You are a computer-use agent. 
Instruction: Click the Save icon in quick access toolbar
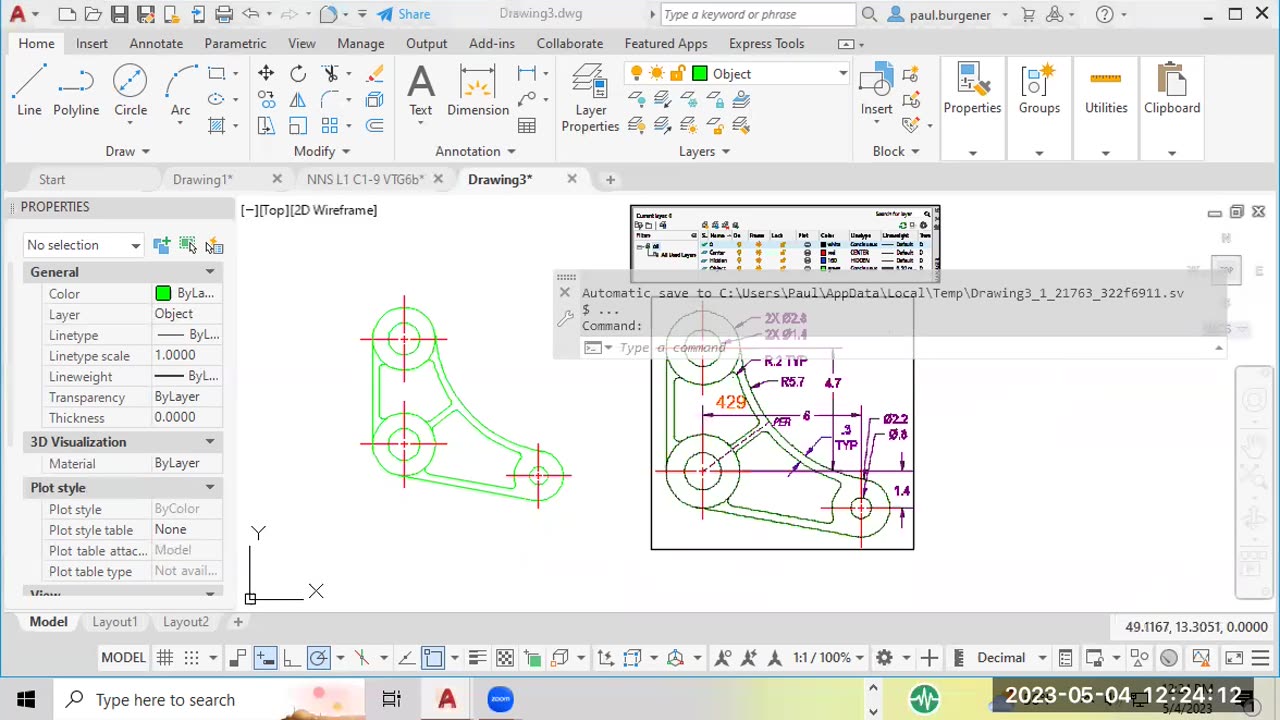[119, 14]
